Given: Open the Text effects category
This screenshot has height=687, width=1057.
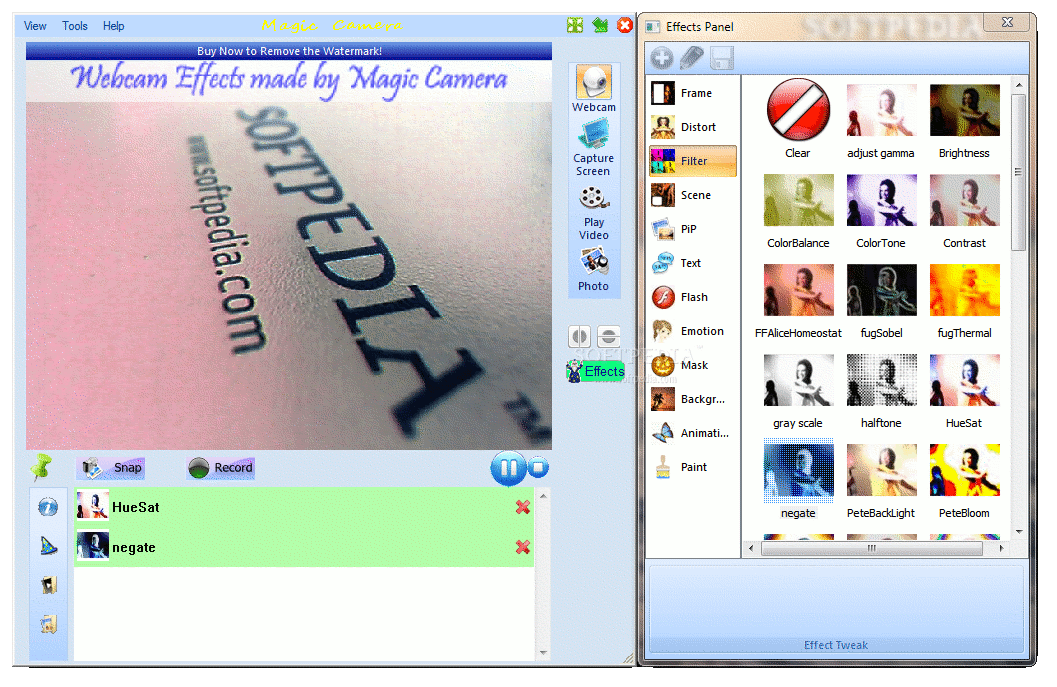Looking at the screenshot, I should coord(692,263).
